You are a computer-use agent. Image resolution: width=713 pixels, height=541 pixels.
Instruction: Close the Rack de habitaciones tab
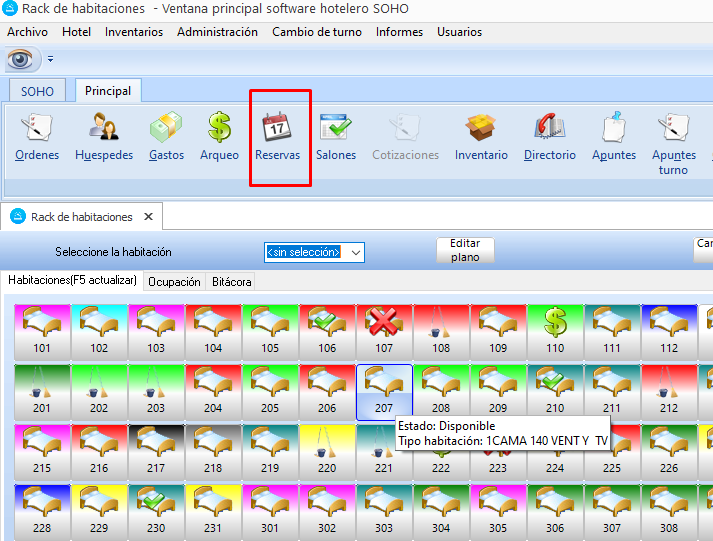click(x=148, y=217)
